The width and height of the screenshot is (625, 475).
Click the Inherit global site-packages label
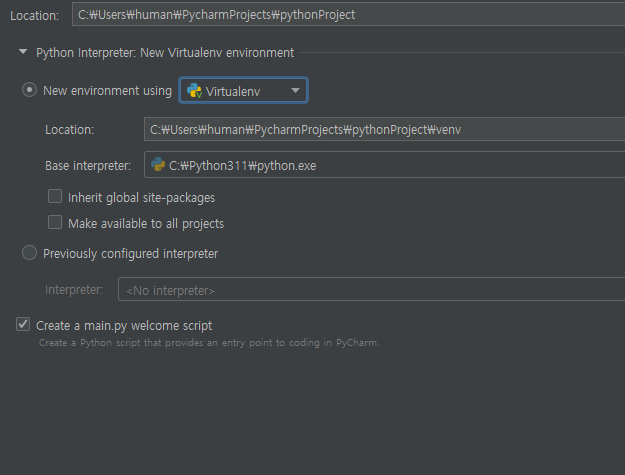142,198
